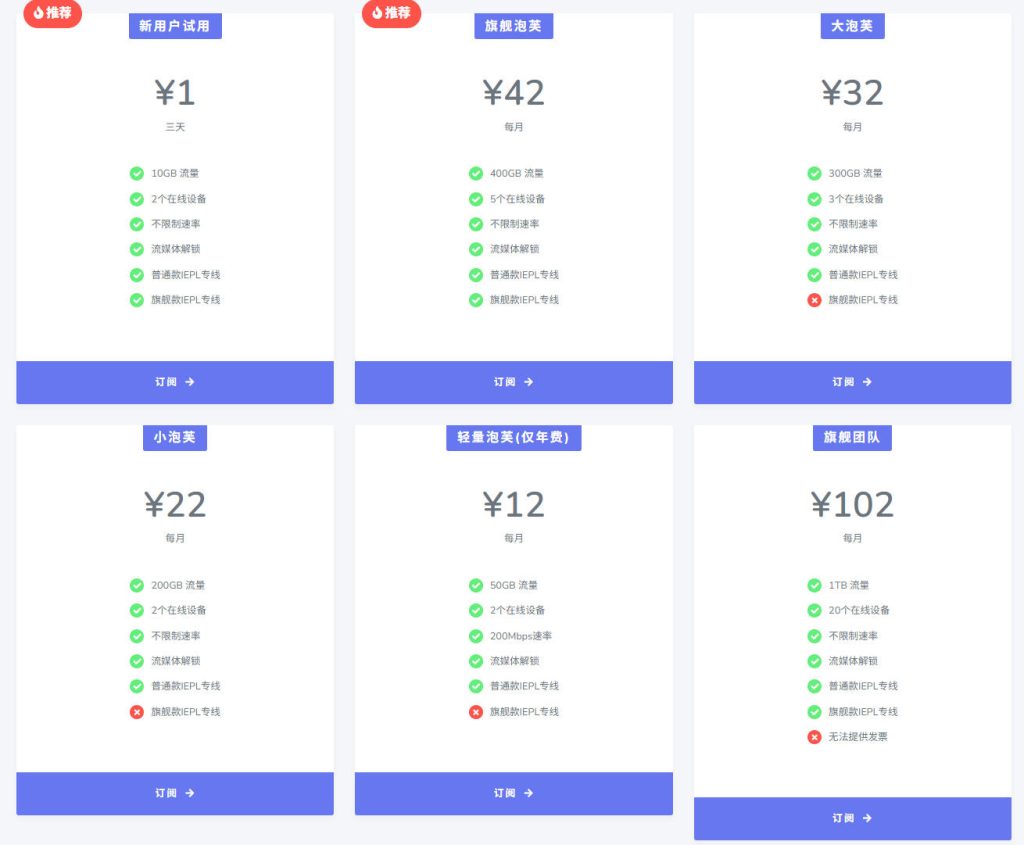Screen dimensions: 1024x845
Task: Click the ¥42 price text
Action: click(x=513, y=92)
